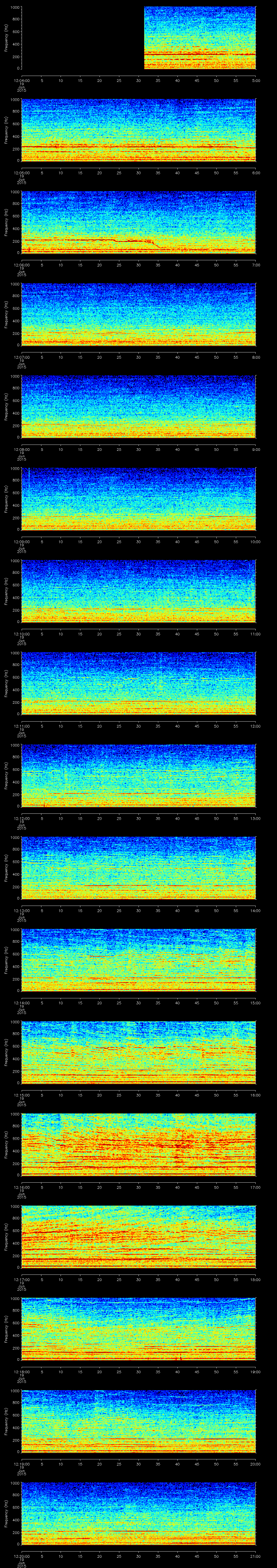Click the spectrogram covering 12:15:00 to 16:00
This screenshot has height=1568, width=277.
tap(139, 1052)
